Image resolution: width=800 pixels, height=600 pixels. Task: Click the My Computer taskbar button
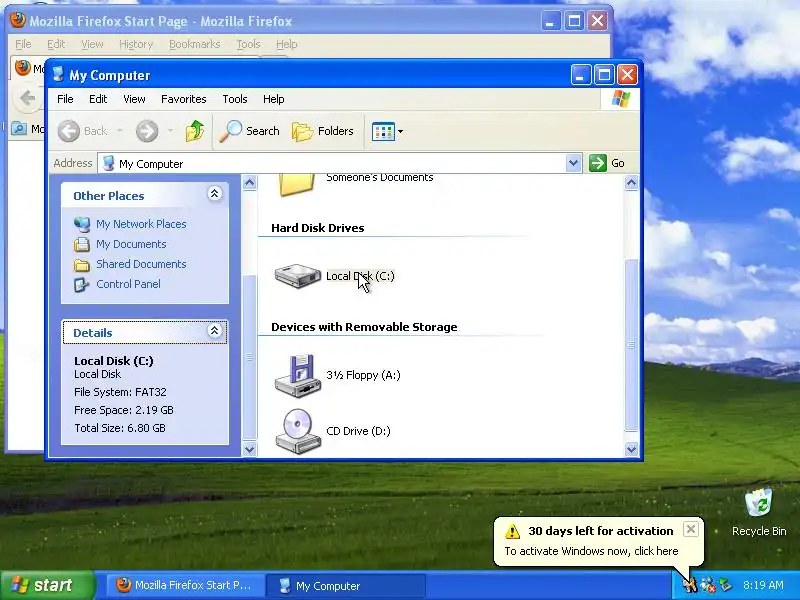(346, 586)
